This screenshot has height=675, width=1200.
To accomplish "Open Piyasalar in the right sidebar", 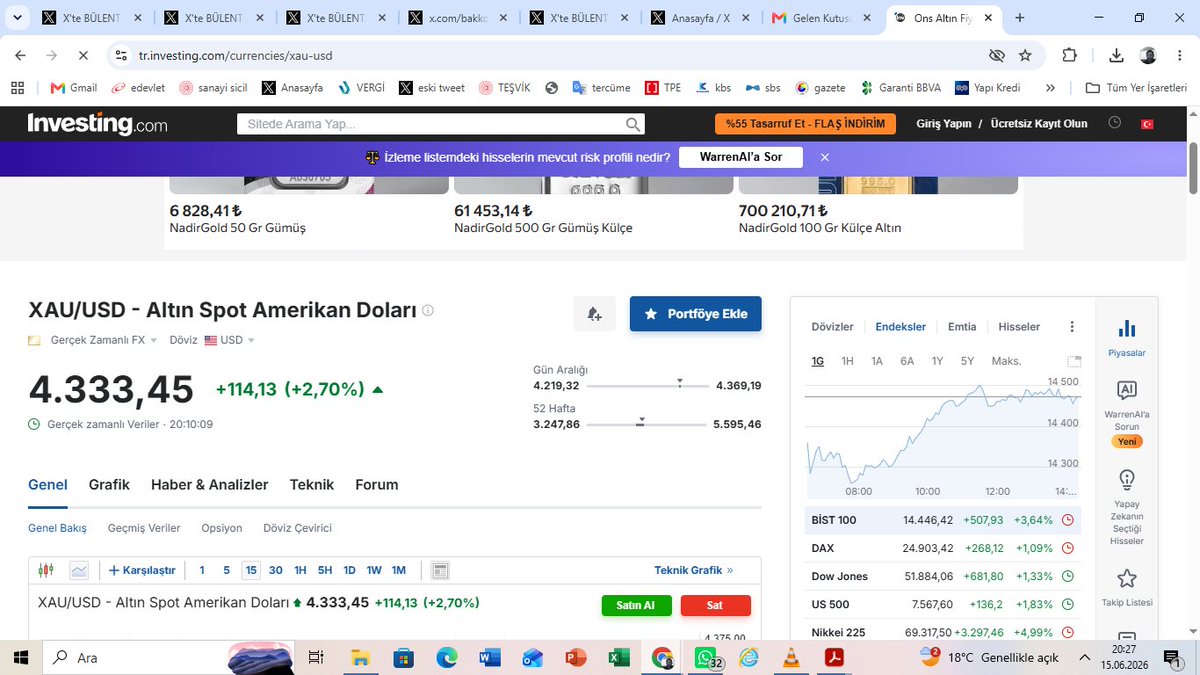I will click(1127, 338).
